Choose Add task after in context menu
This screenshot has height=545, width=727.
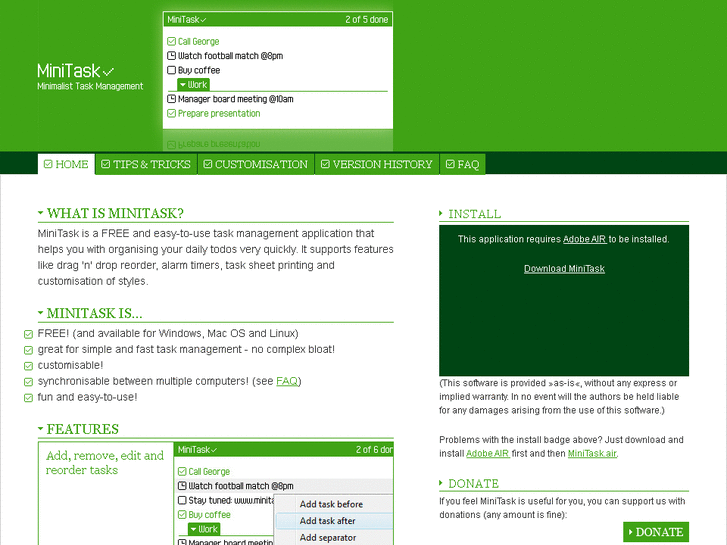coord(334,521)
